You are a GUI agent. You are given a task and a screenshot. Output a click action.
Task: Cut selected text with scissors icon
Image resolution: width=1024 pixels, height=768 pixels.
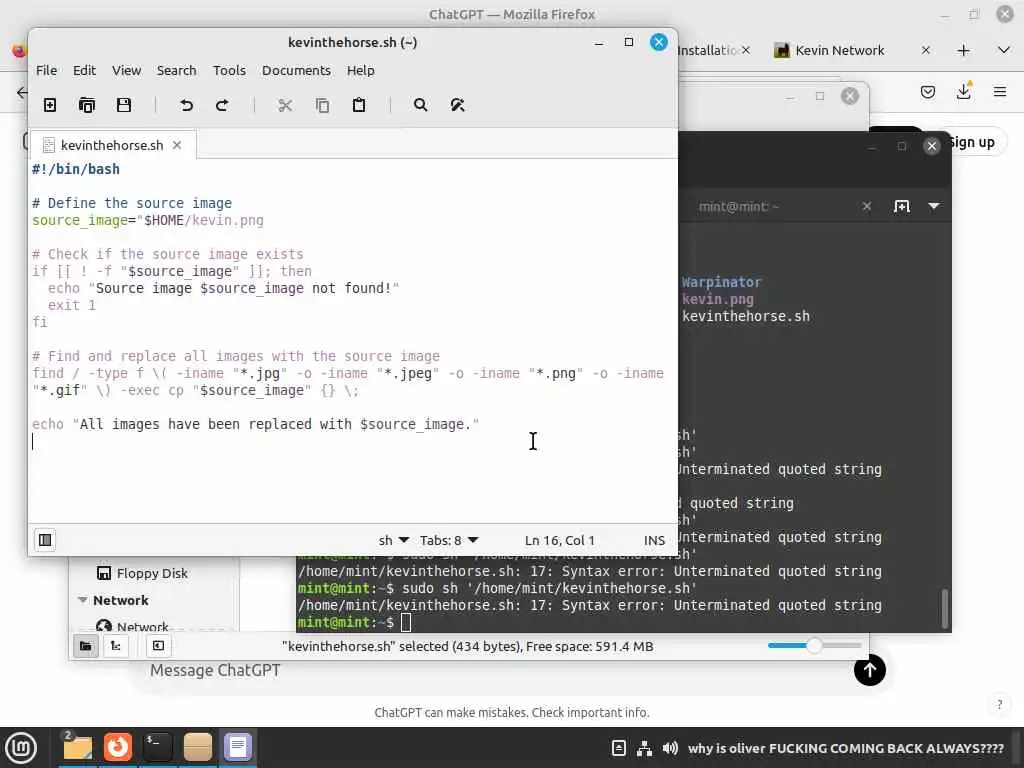285,105
